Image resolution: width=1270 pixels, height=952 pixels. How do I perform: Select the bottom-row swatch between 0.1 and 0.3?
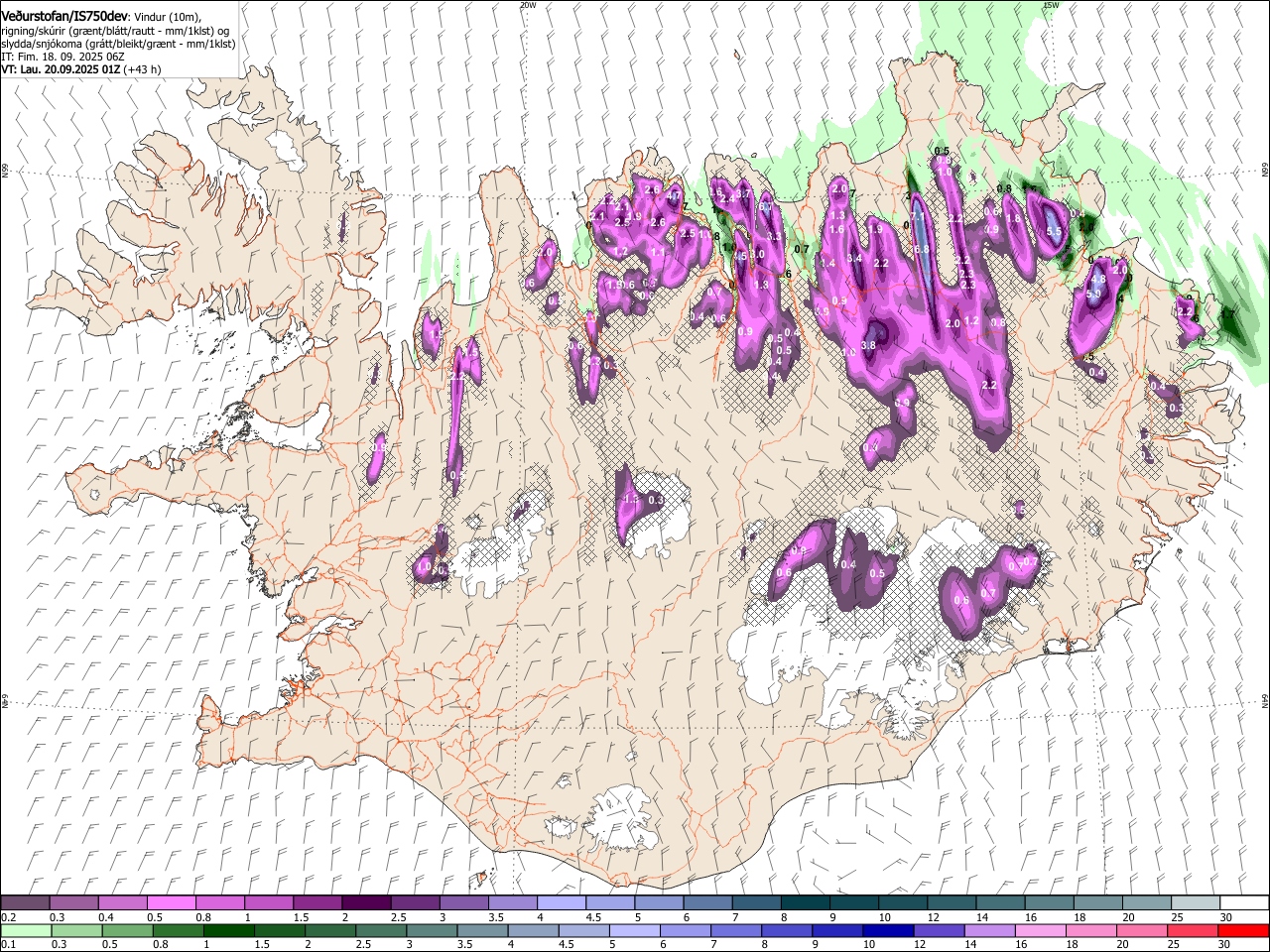coord(25,930)
